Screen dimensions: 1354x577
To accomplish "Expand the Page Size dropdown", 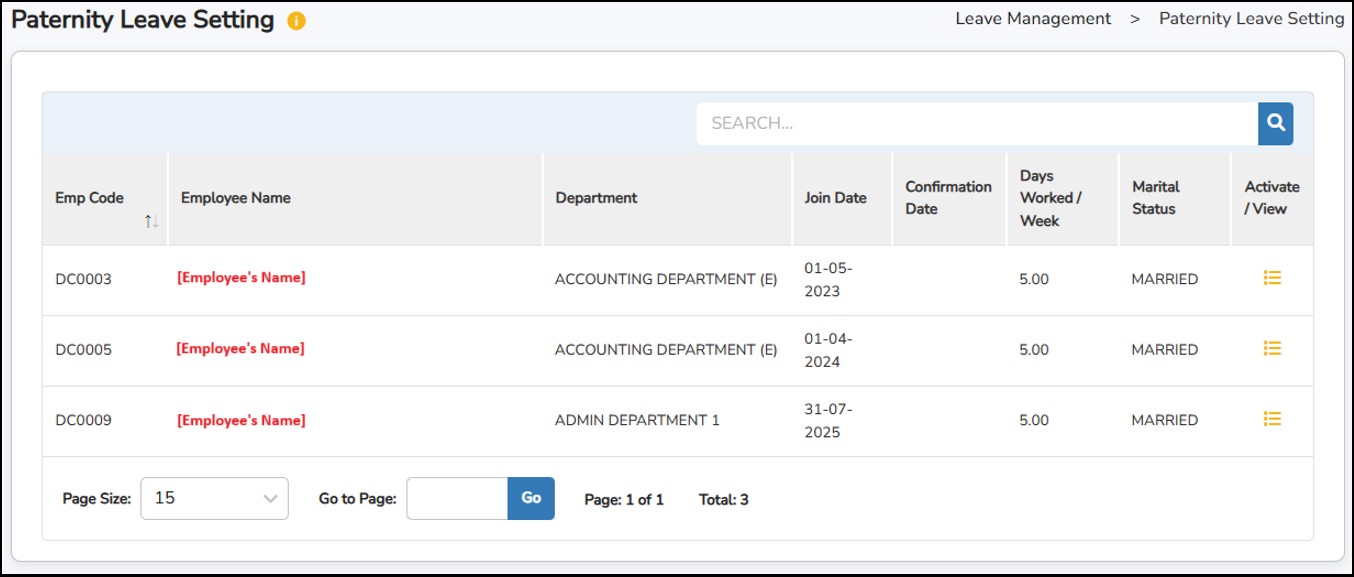I will pyautogui.click(x=214, y=498).
